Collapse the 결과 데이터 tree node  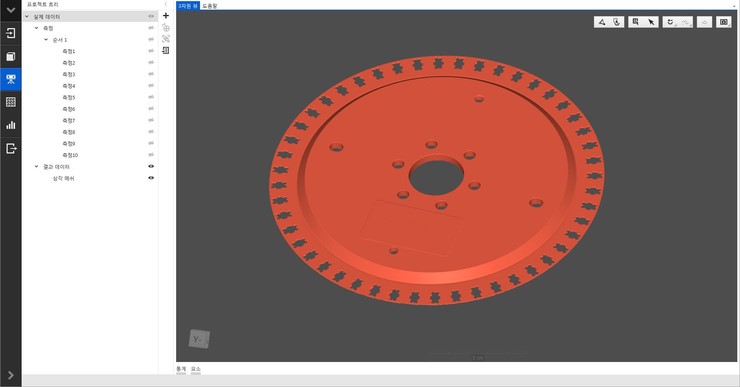click(36, 167)
